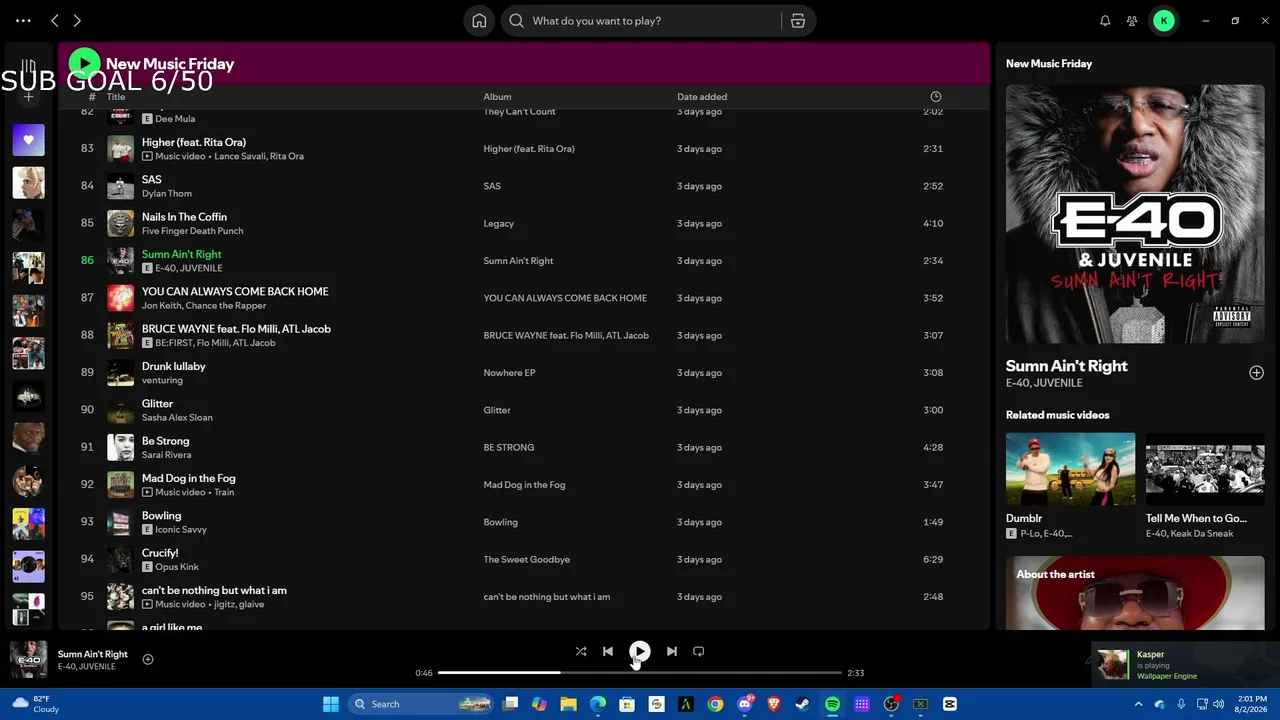Select the track Drunk lullaby
Viewport: 1280px width, 720px height.
pos(174,366)
